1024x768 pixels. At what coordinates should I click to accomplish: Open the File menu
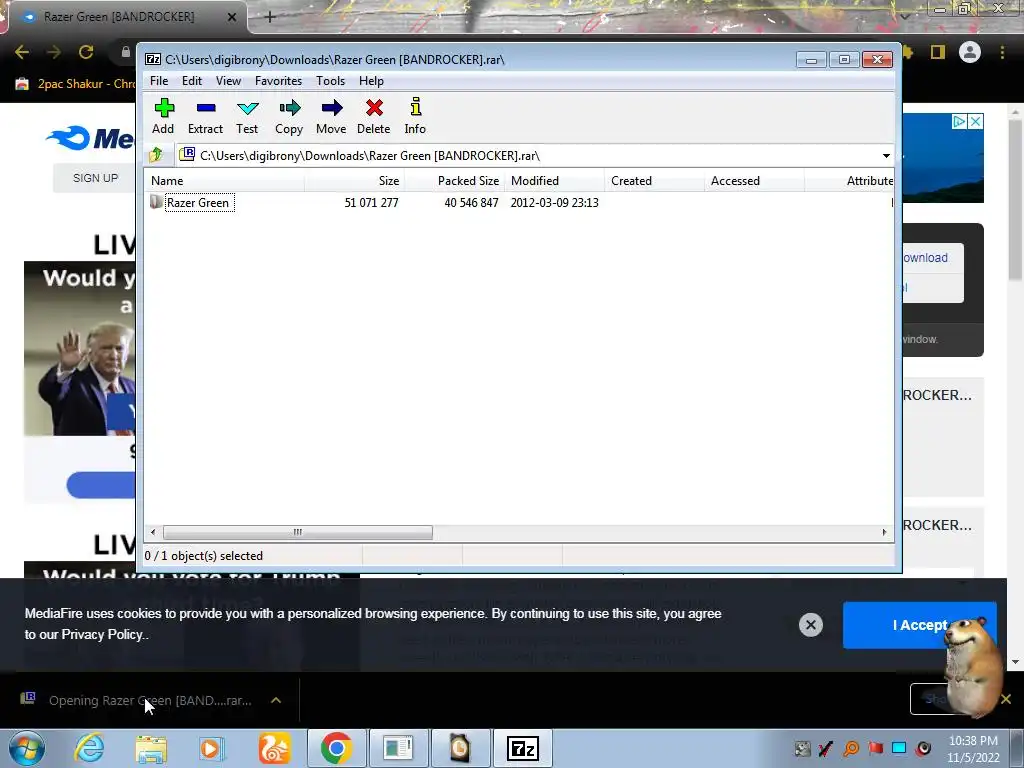[159, 81]
